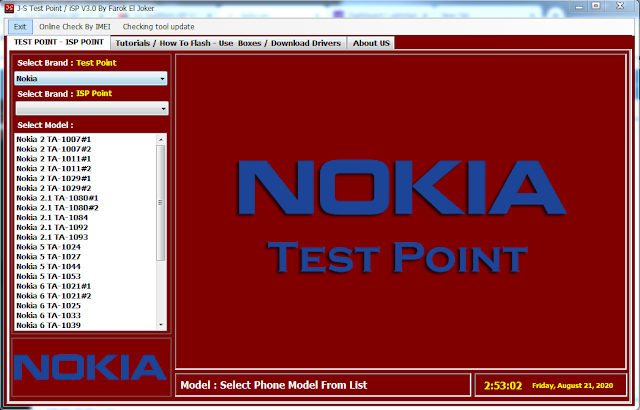The image size is (640, 410).
Task: Click the Nokia Test Point main image
Action: pos(401,211)
